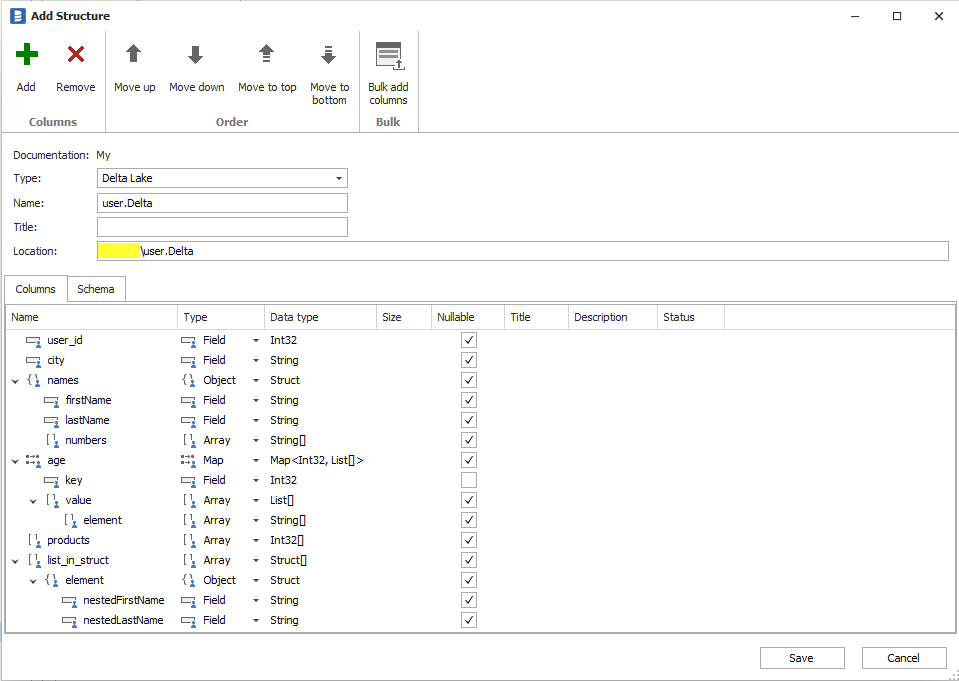Click the Add columns icon
Viewport: 959px width, 681px height.
(25, 55)
